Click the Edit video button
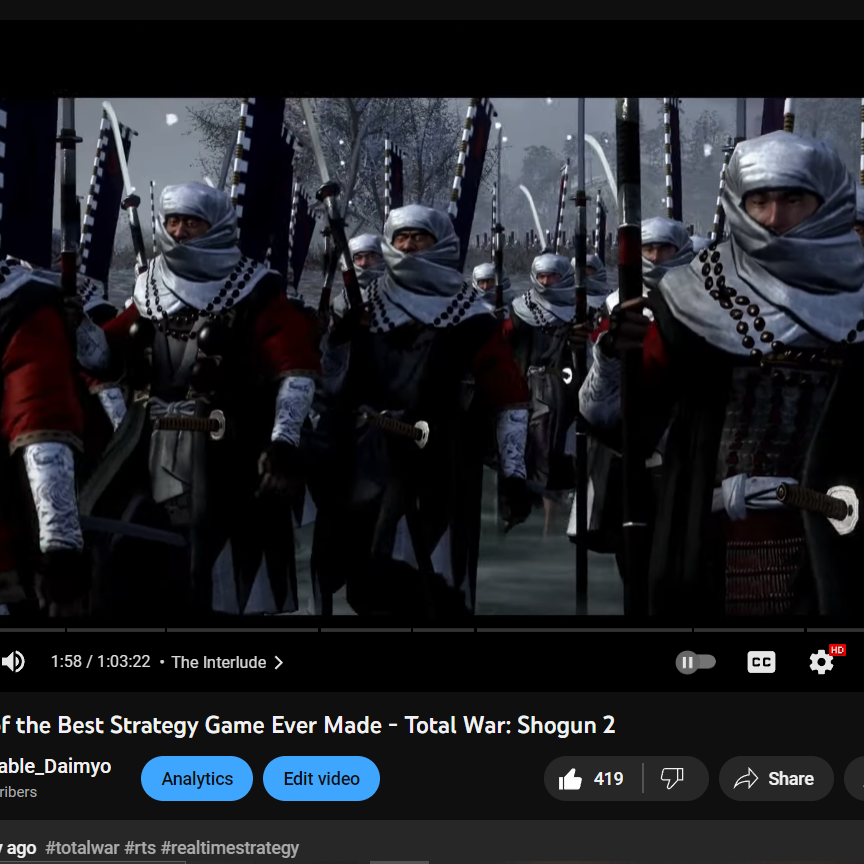This screenshot has width=864, height=864. [321, 779]
